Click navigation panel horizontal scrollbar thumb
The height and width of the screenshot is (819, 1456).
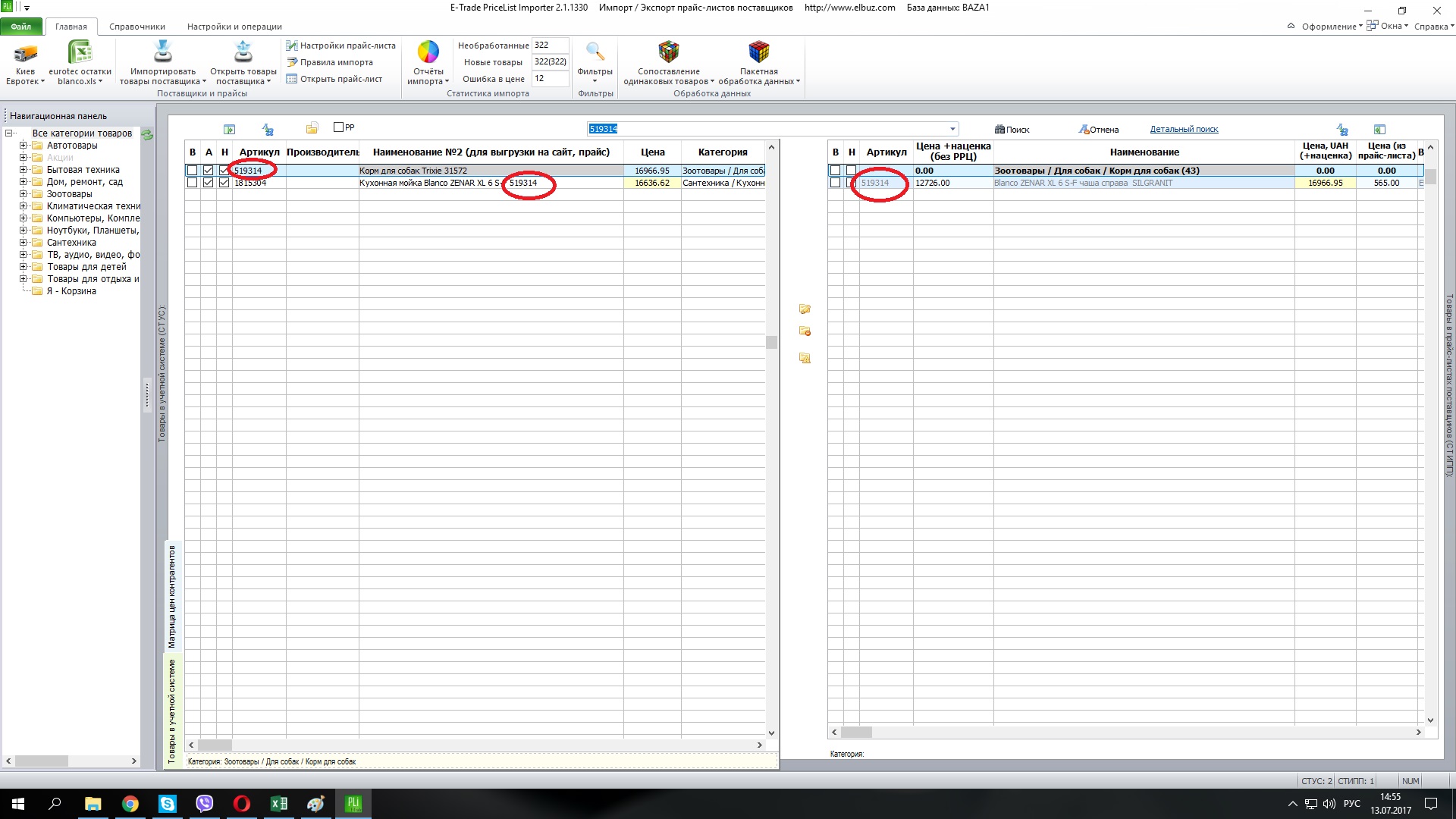click(x=42, y=761)
